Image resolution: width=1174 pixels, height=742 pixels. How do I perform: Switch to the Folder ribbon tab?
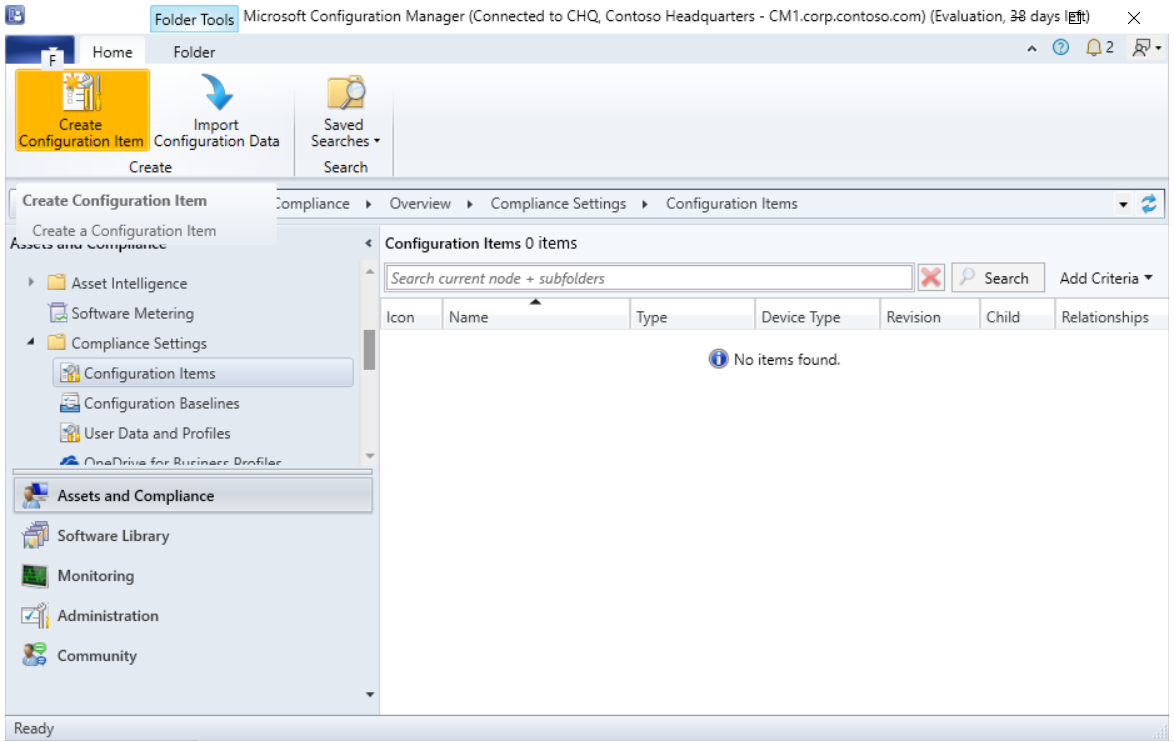[x=194, y=52]
